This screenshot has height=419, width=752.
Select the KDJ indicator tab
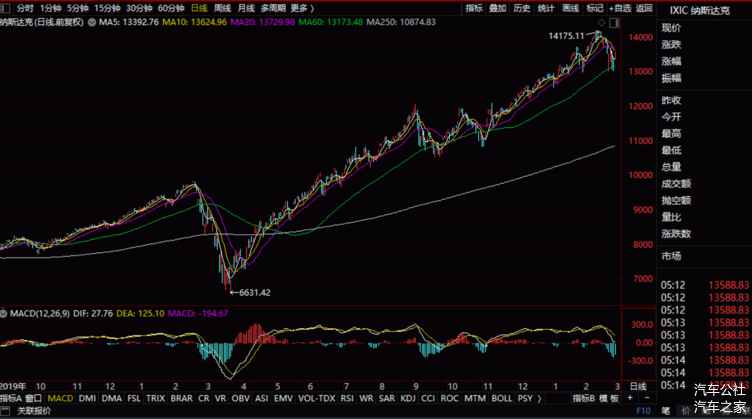pyautogui.click(x=408, y=398)
